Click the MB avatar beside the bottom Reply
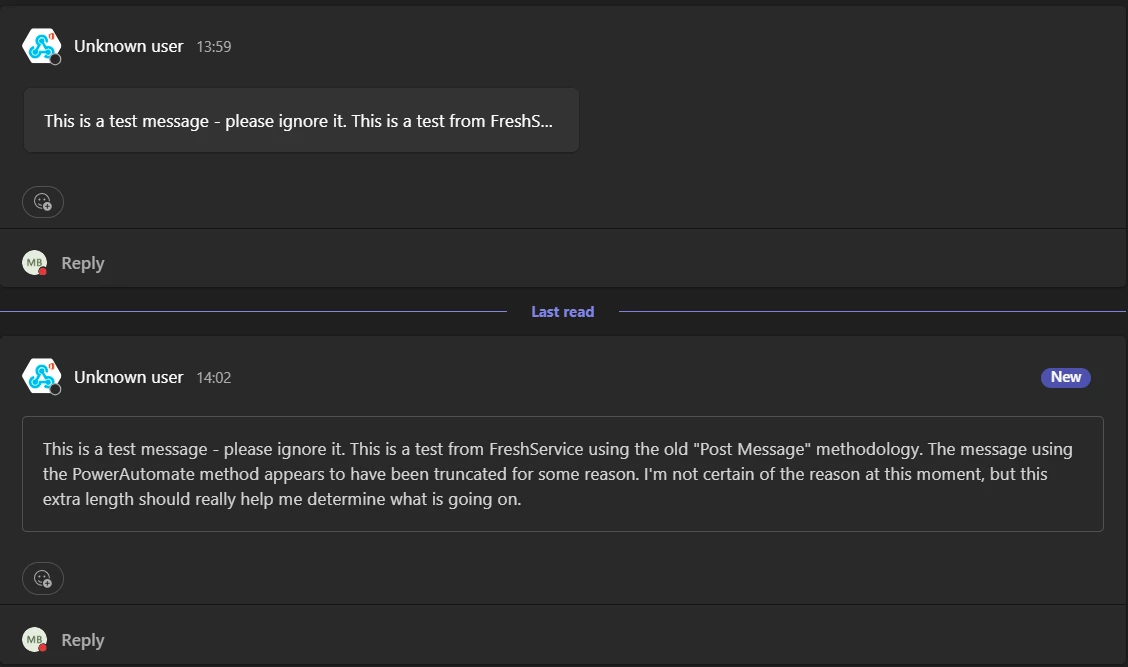 coord(35,639)
